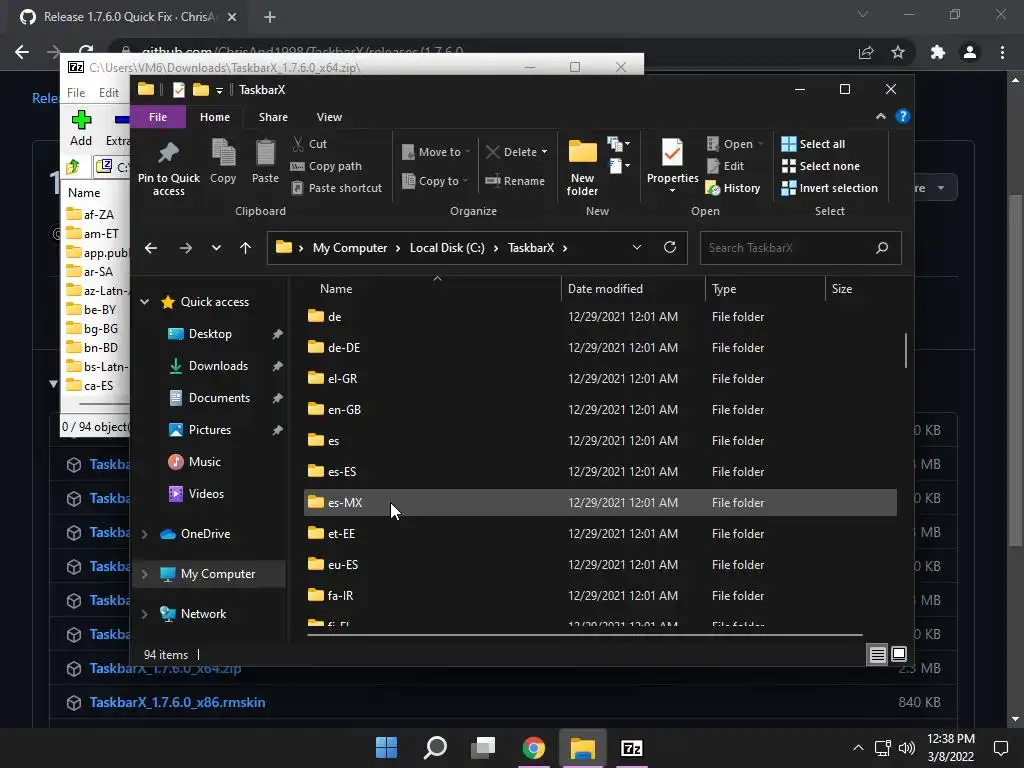Open Documents in Quick access
Viewport: 1024px width, 768px height.
tap(219, 398)
